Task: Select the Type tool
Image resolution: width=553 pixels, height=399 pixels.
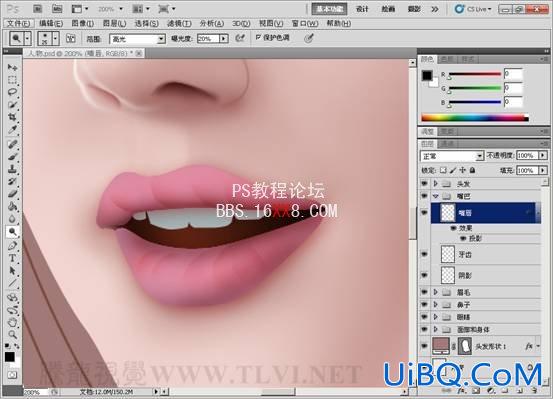Action: 12,258
